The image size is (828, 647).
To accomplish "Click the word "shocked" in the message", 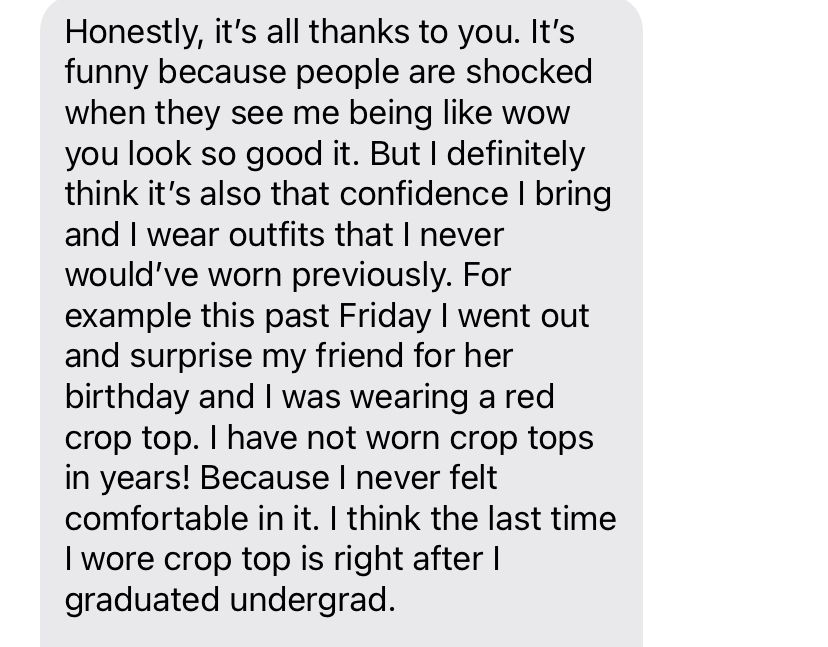I will [529, 72].
